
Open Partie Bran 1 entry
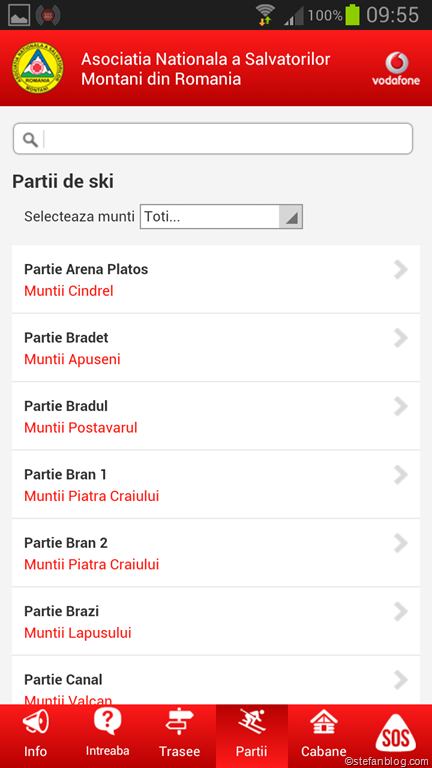point(216,484)
